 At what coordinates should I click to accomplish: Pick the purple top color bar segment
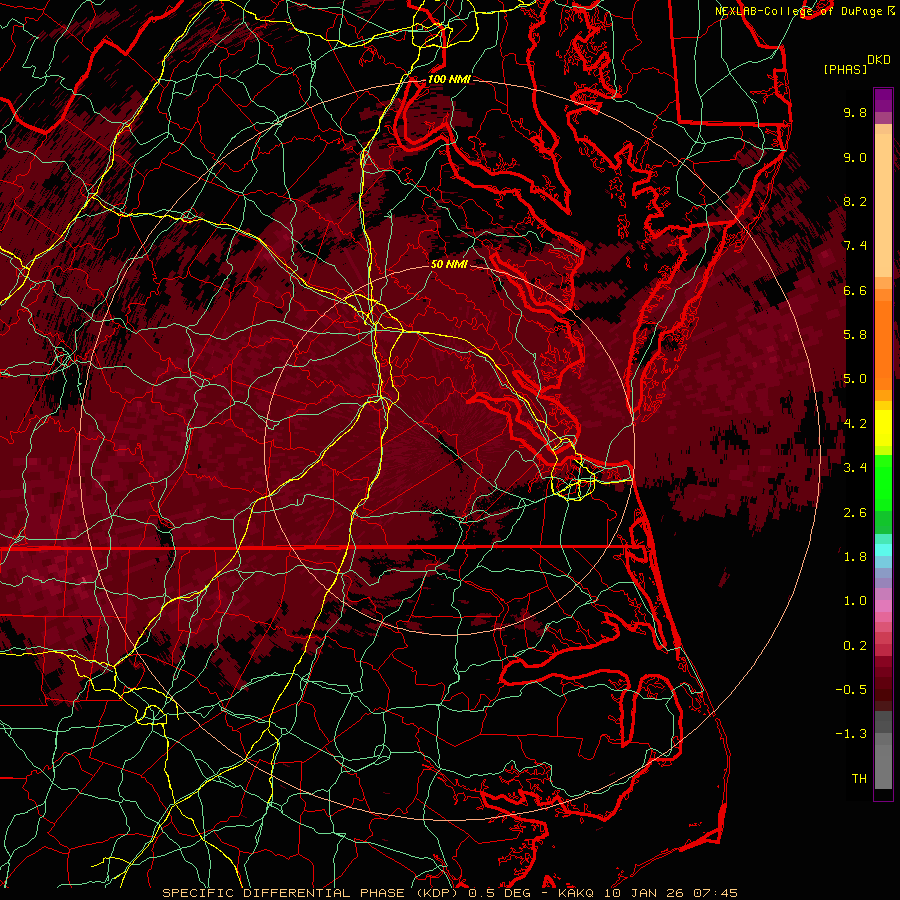point(883,100)
